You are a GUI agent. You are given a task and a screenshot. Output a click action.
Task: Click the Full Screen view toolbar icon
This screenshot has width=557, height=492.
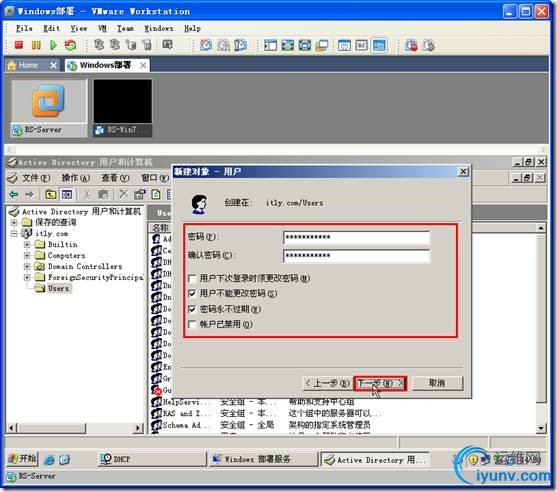tap(287, 45)
